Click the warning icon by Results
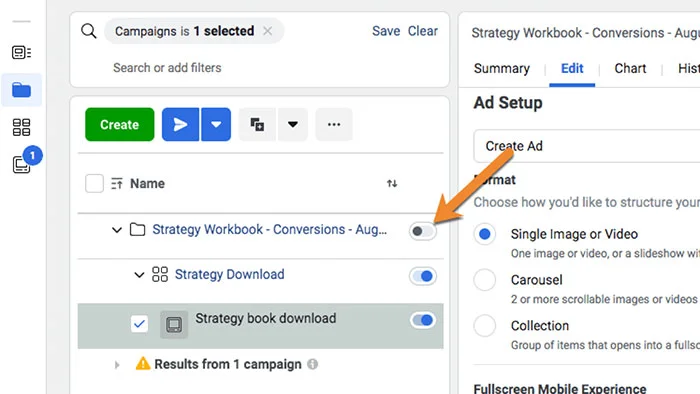Screen dimensions: 700x394 [143, 364]
